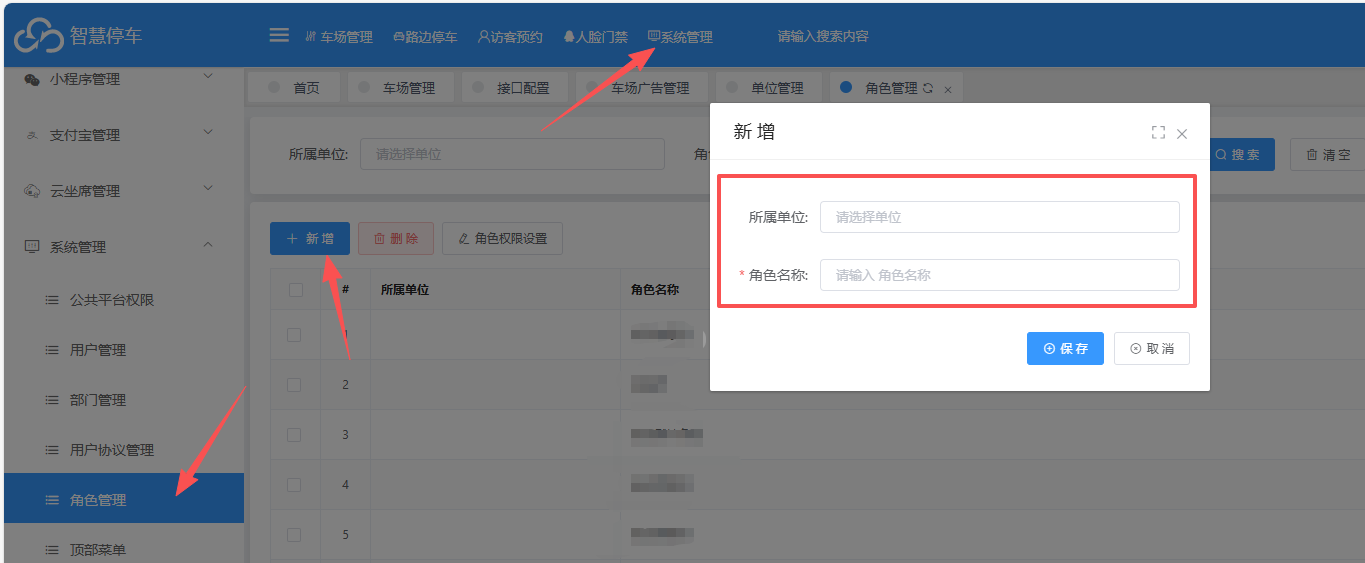The image size is (1365, 563).
Task: Switch to 接口配置 tab
Action: click(x=514, y=88)
